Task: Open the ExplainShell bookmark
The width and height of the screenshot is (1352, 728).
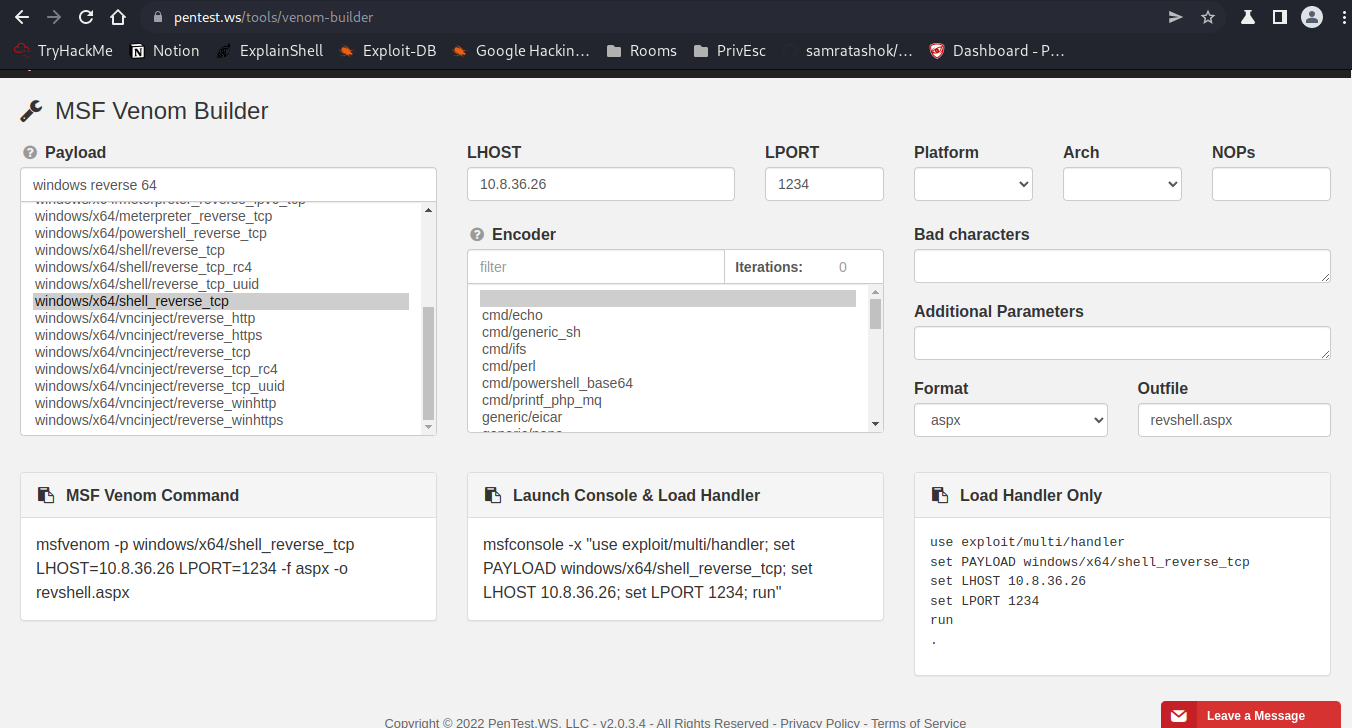Action: click(270, 50)
